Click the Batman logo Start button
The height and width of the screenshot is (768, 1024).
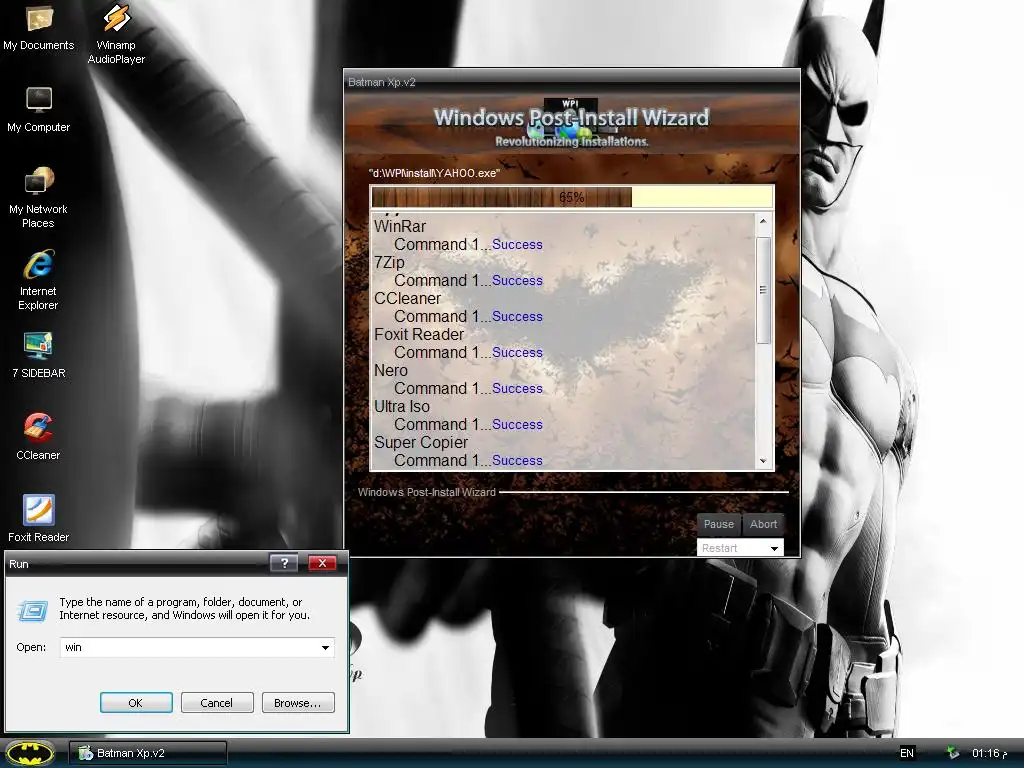click(30, 753)
